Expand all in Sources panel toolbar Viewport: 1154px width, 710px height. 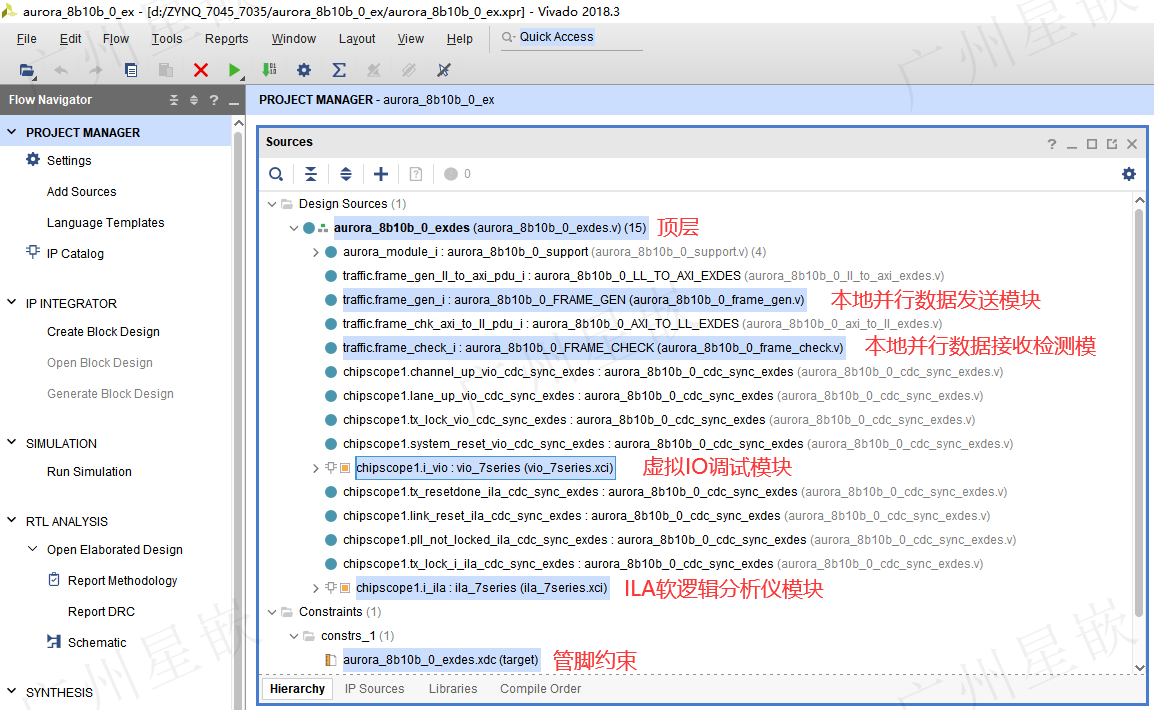coord(346,174)
